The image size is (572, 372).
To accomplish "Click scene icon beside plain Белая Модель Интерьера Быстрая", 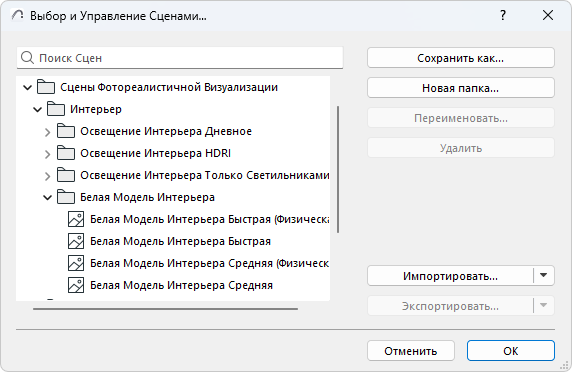I will (76, 241).
